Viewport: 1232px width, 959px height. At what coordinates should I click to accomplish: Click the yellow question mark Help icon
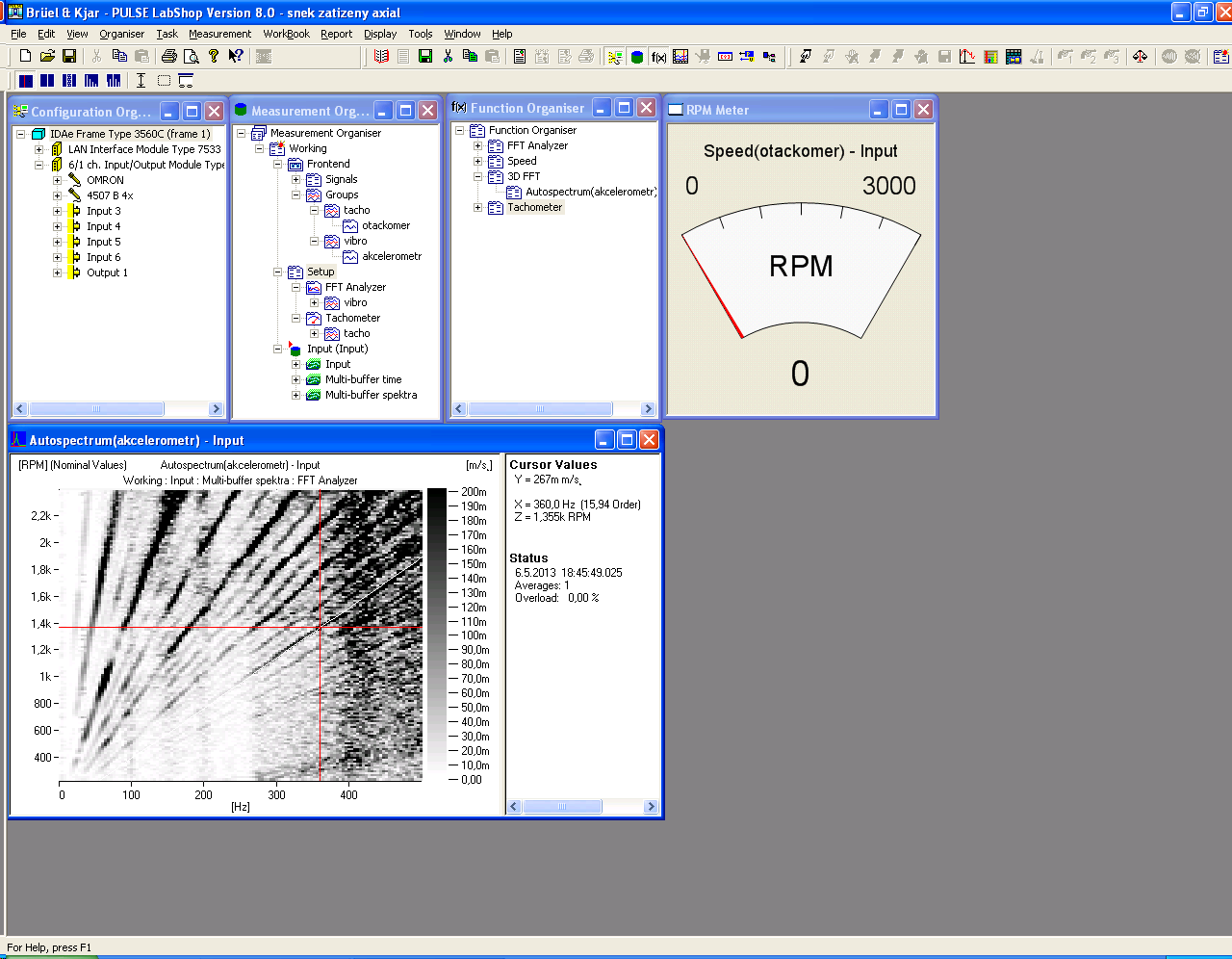coord(214,56)
